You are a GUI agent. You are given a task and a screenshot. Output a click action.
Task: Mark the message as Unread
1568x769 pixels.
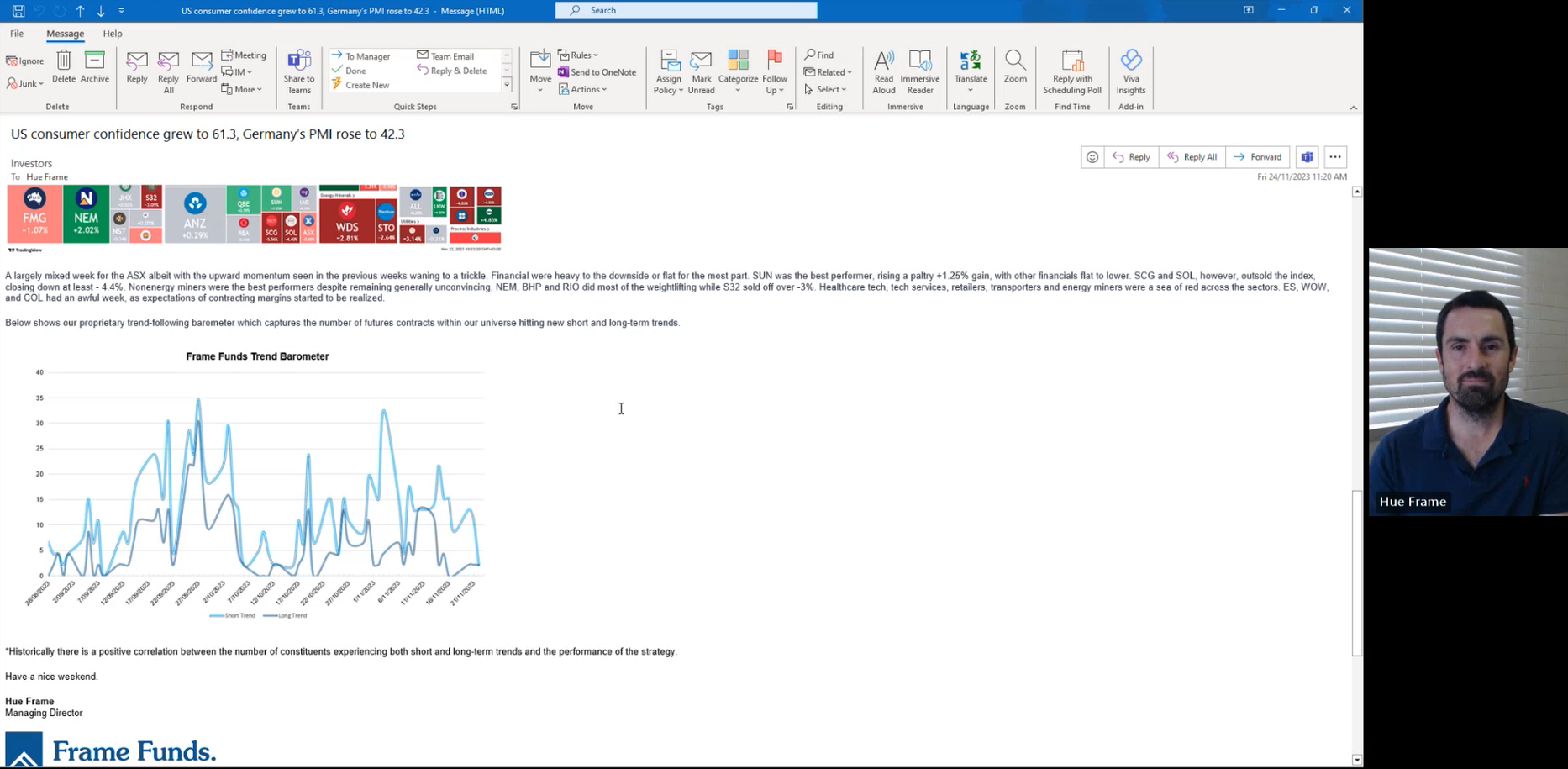coord(701,72)
